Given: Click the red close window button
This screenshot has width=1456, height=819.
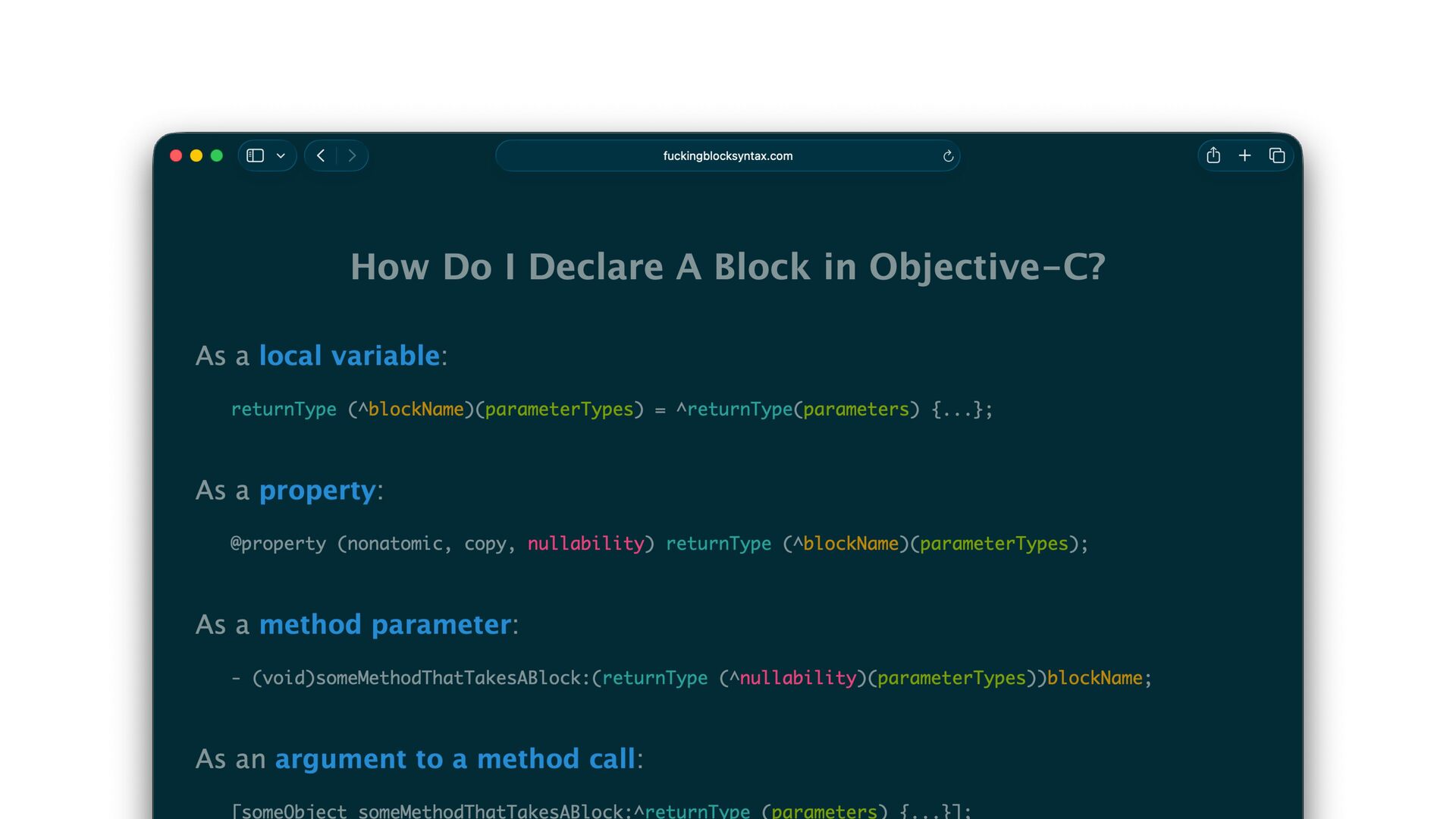Looking at the screenshot, I should coord(176,155).
